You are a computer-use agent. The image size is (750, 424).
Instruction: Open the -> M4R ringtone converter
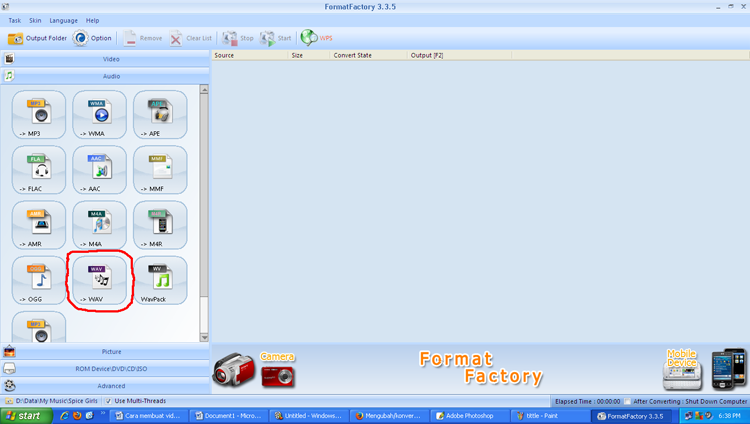point(160,225)
